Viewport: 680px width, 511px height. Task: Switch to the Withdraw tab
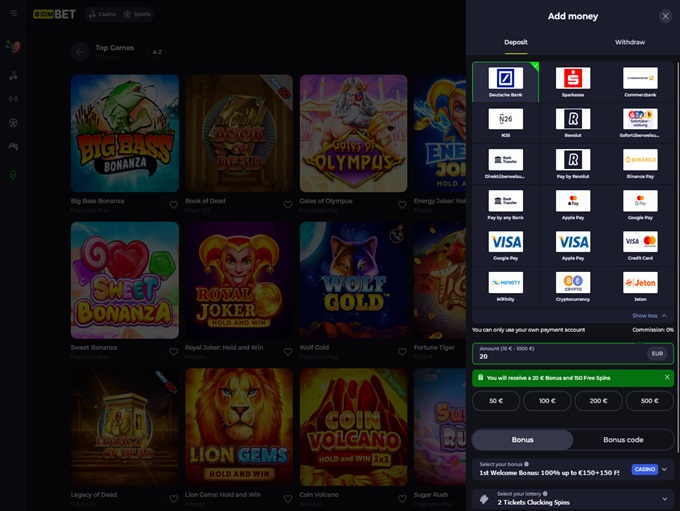point(630,43)
